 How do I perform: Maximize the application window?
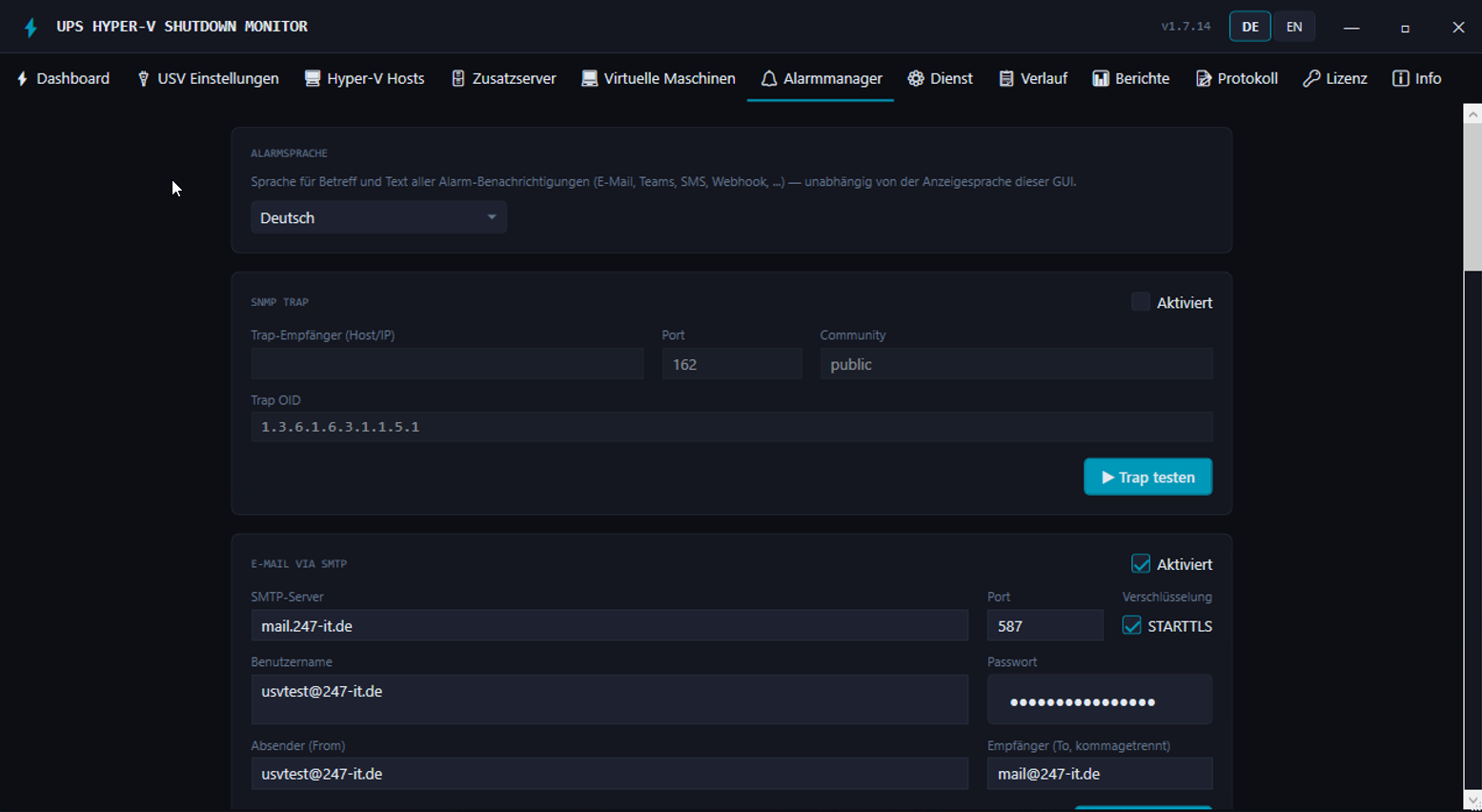click(x=1405, y=28)
